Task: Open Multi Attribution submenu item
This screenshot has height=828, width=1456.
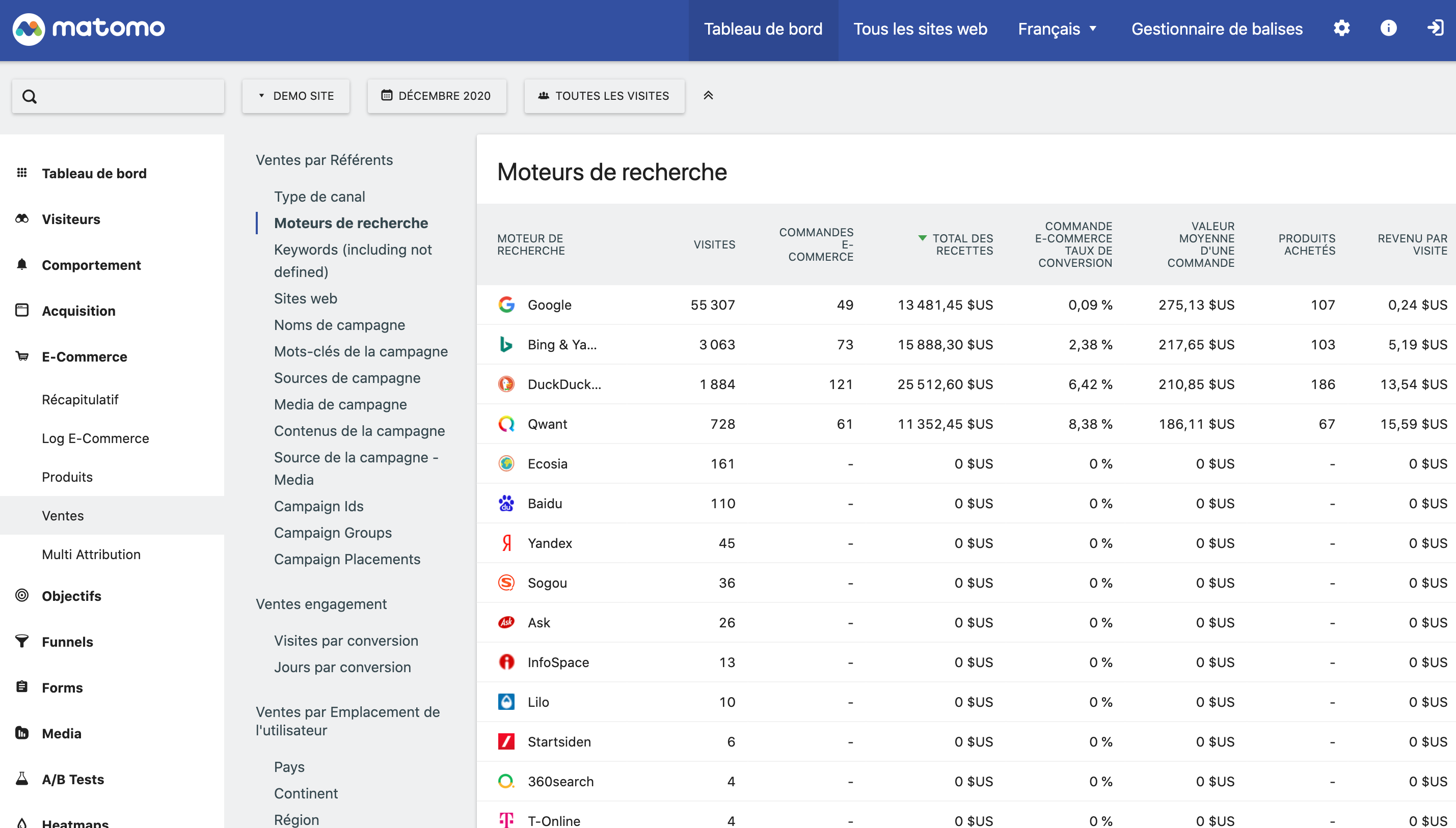Action: [91, 555]
